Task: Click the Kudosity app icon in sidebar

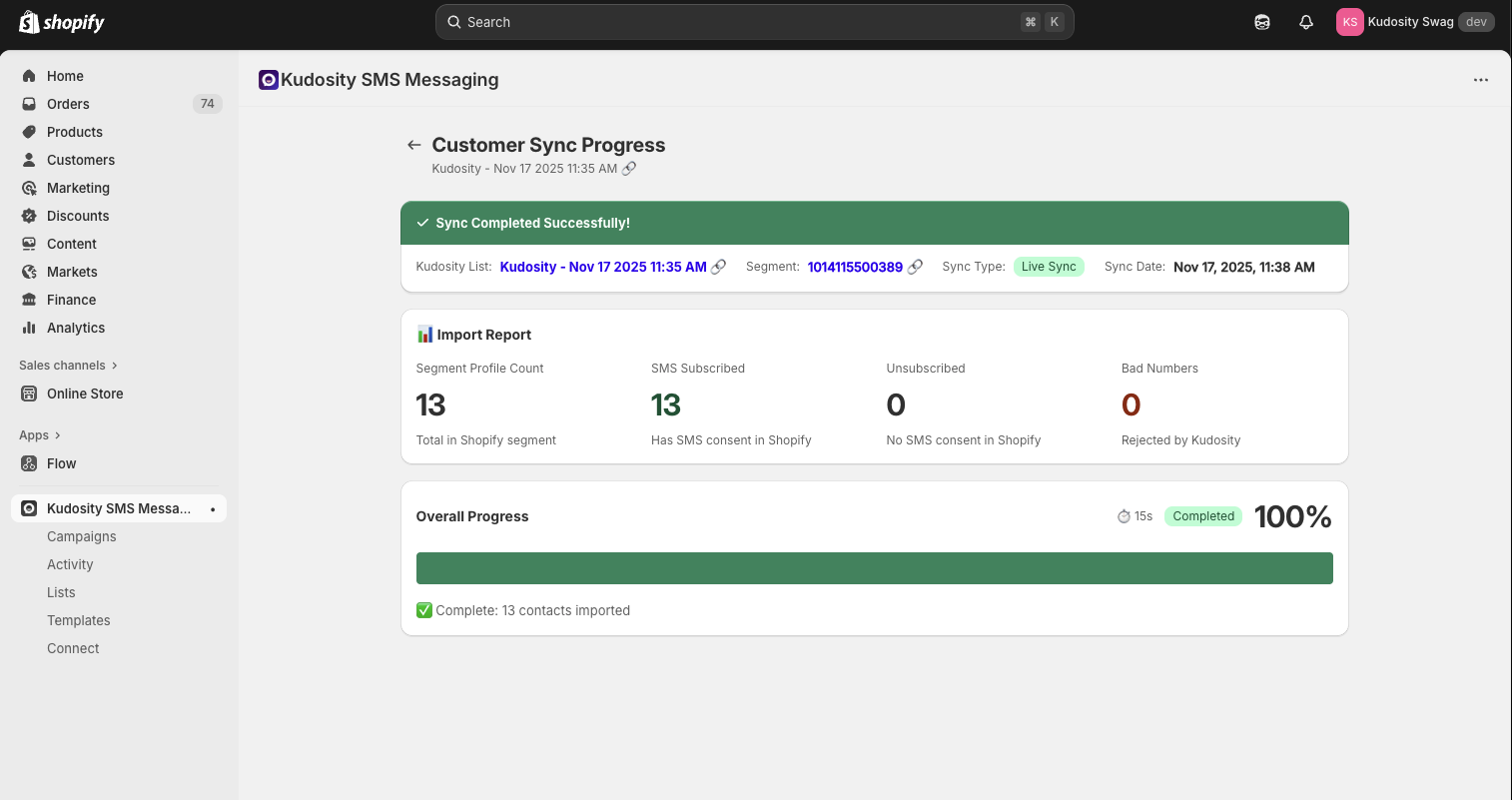Action: 29,508
